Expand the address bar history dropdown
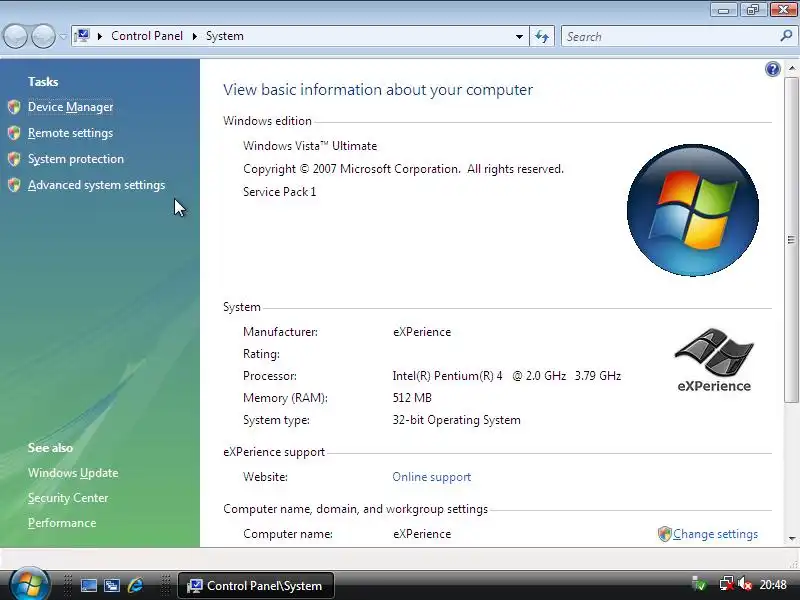This screenshot has height=600, width=800. pos(519,37)
